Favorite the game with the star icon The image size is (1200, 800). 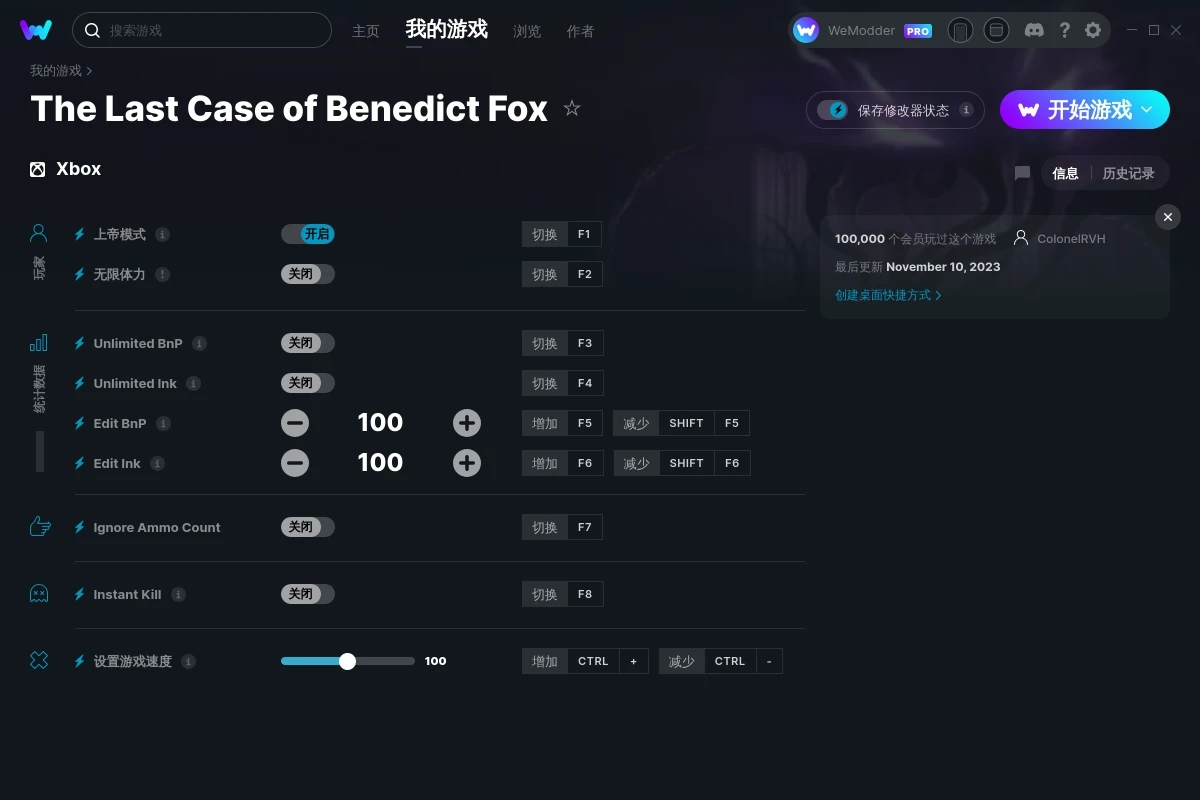(572, 108)
